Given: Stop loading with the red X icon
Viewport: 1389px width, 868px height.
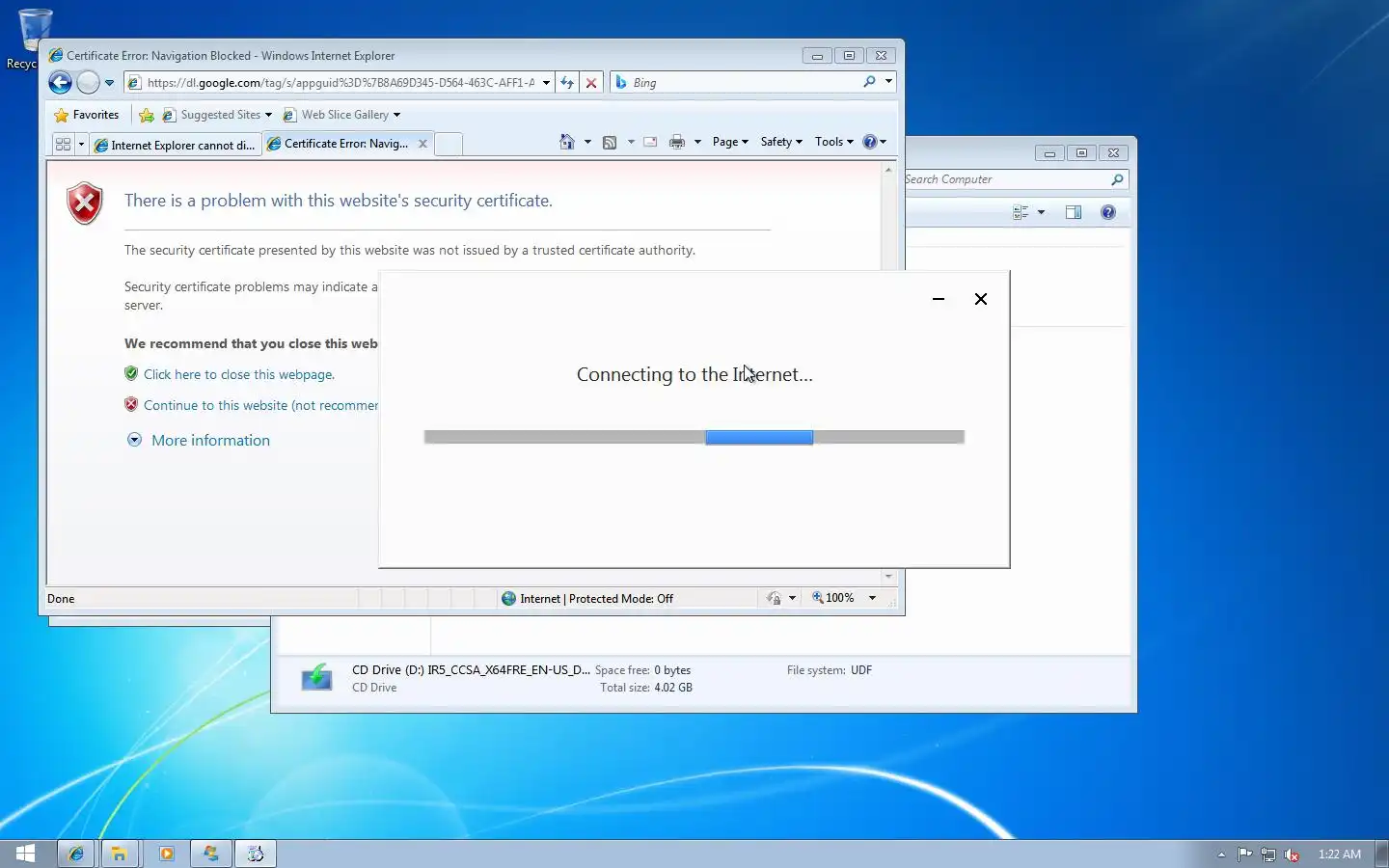Looking at the screenshot, I should point(591,83).
